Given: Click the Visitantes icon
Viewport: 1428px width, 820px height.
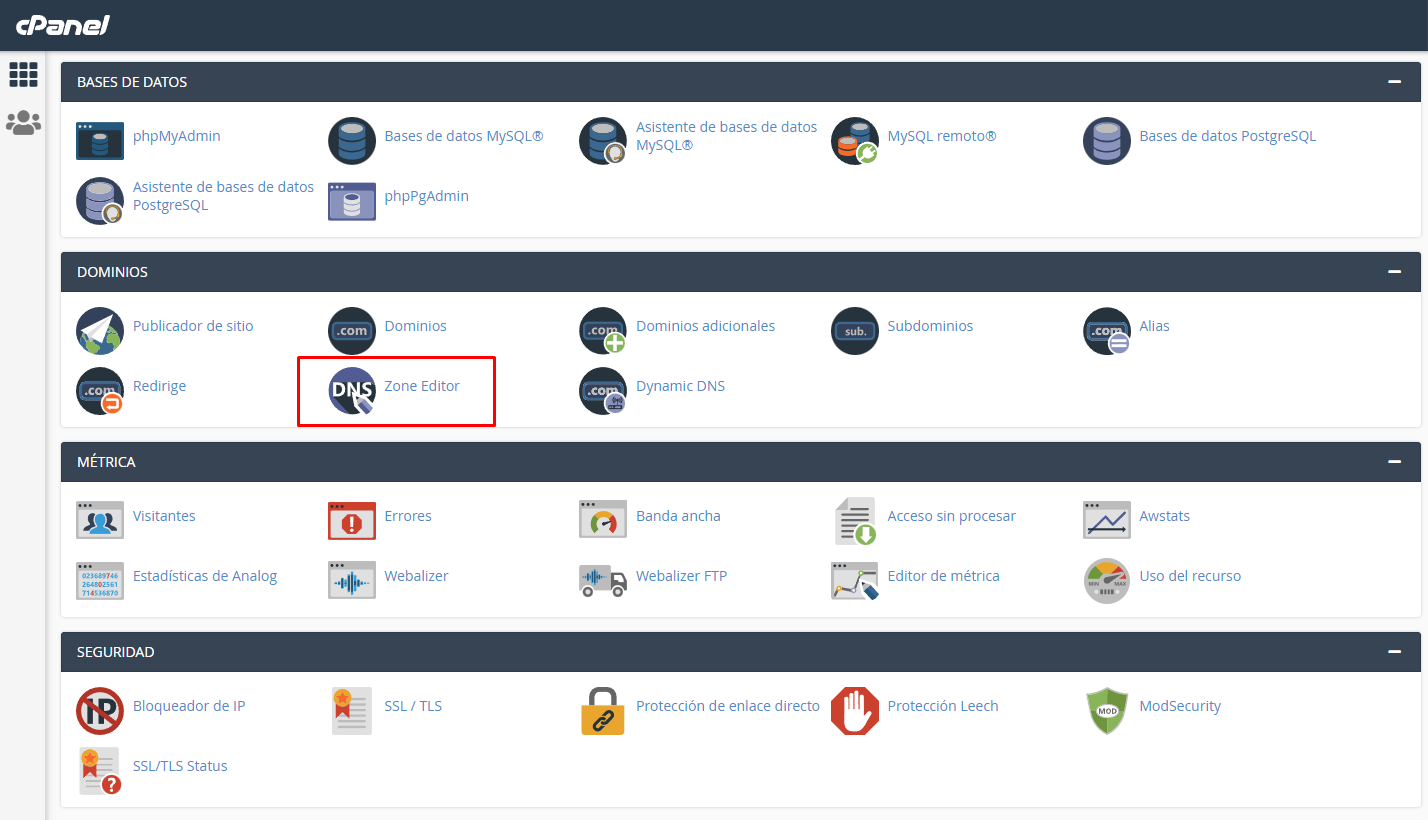Looking at the screenshot, I should pyautogui.click(x=100, y=521).
